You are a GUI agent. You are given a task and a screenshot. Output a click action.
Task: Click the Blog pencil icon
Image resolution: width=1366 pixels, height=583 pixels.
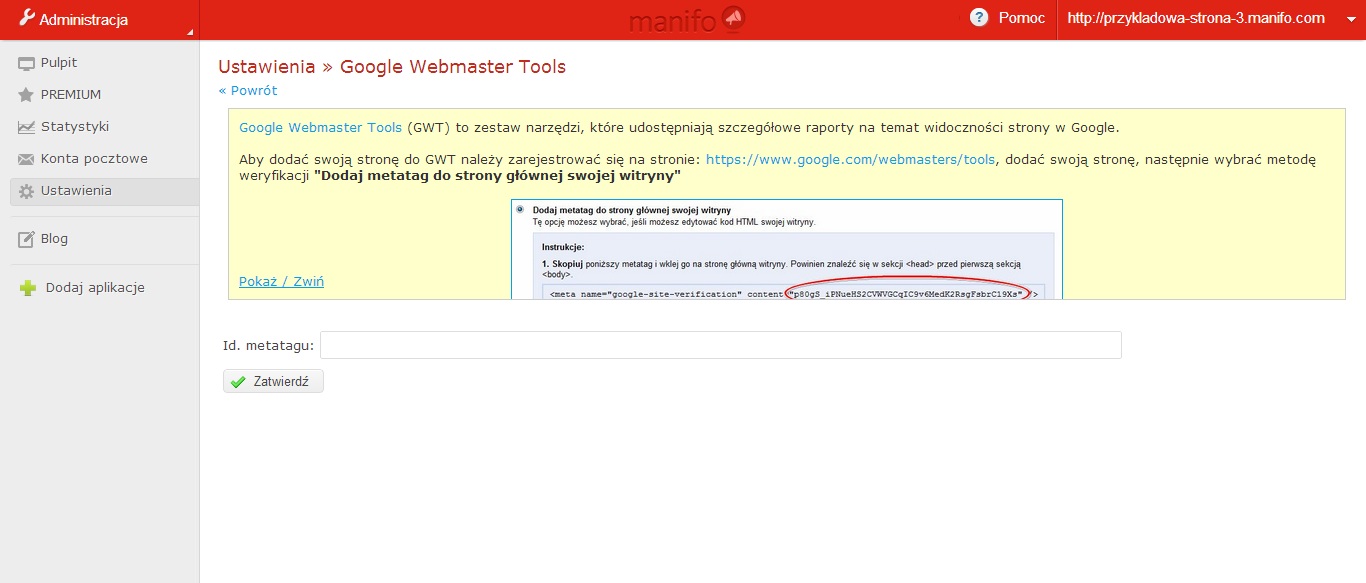(x=27, y=239)
